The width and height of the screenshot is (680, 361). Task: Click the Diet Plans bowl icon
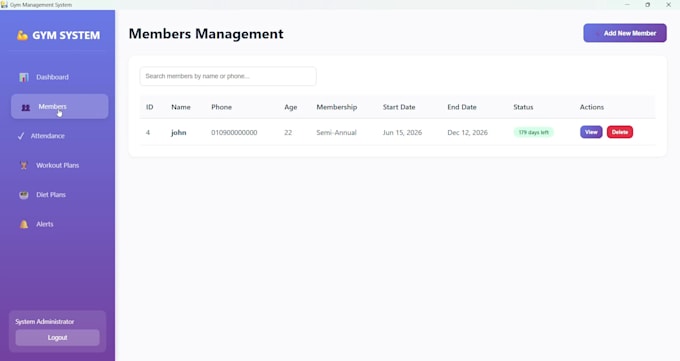24,195
